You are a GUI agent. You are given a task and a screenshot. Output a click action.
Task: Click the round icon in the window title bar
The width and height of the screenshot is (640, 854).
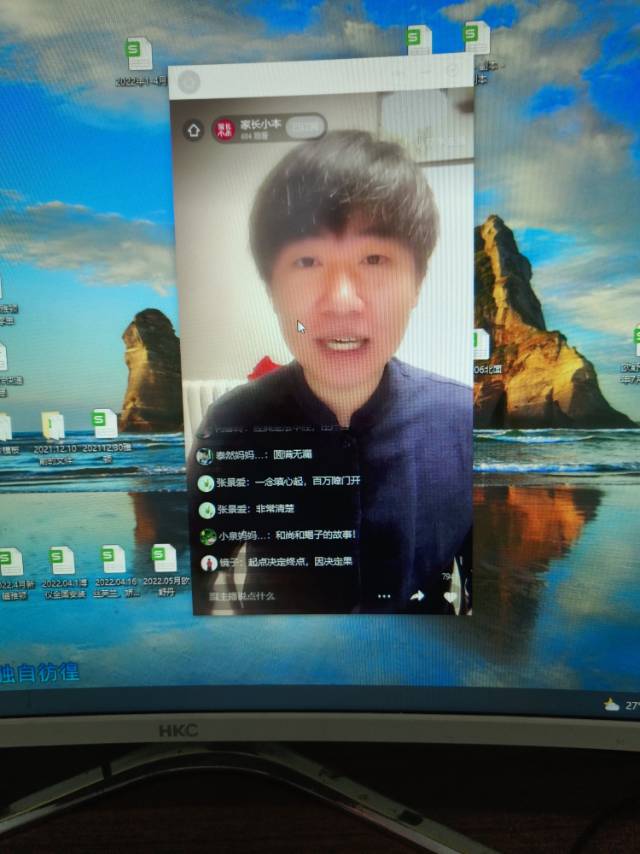(188, 83)
